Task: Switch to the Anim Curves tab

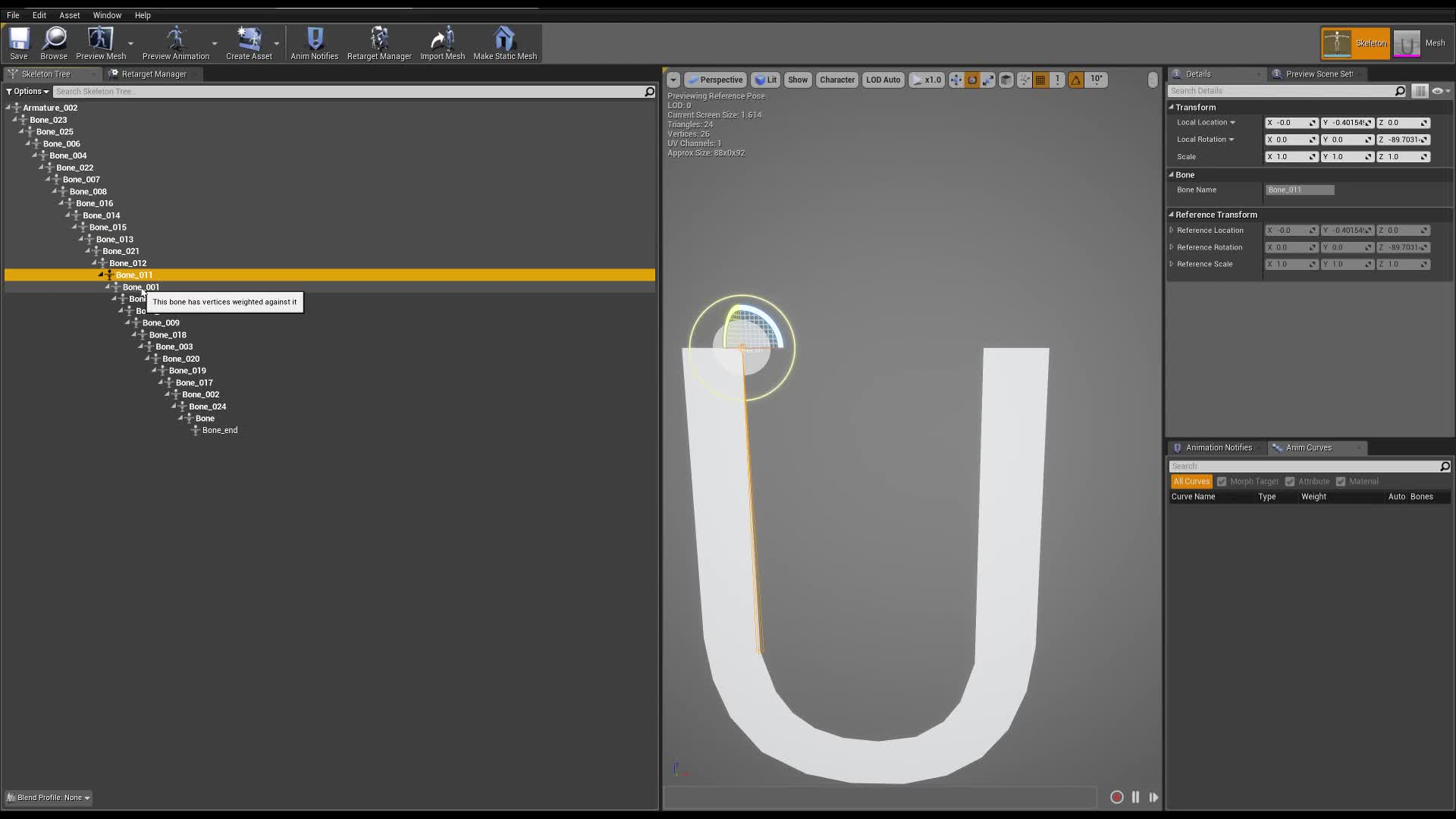Action: [x=1308, y=448]
